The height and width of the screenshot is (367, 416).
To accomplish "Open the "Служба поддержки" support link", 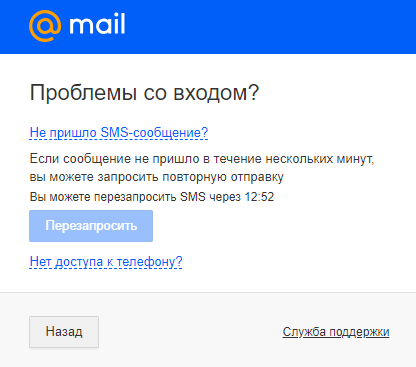I will [336, 332].
